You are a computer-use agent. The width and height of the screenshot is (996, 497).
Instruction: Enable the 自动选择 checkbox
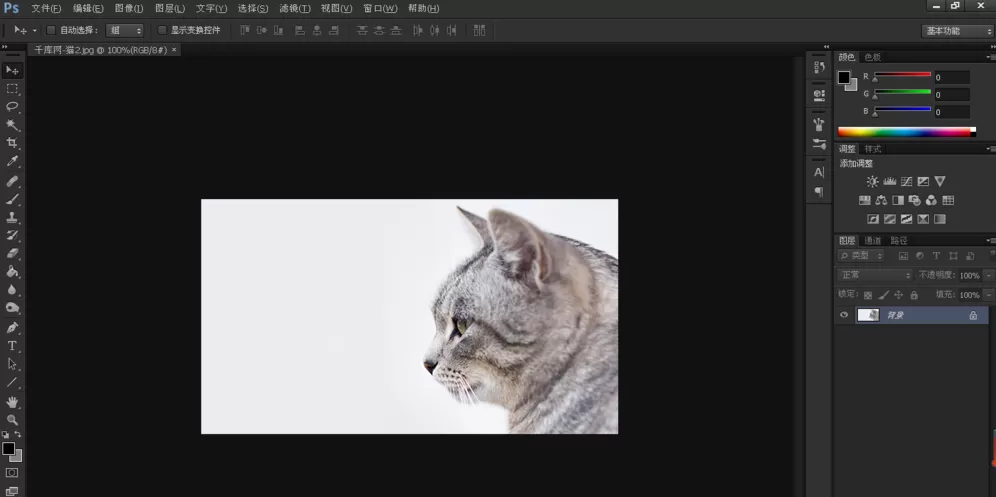pyautogui.click(x=51, y=30)
